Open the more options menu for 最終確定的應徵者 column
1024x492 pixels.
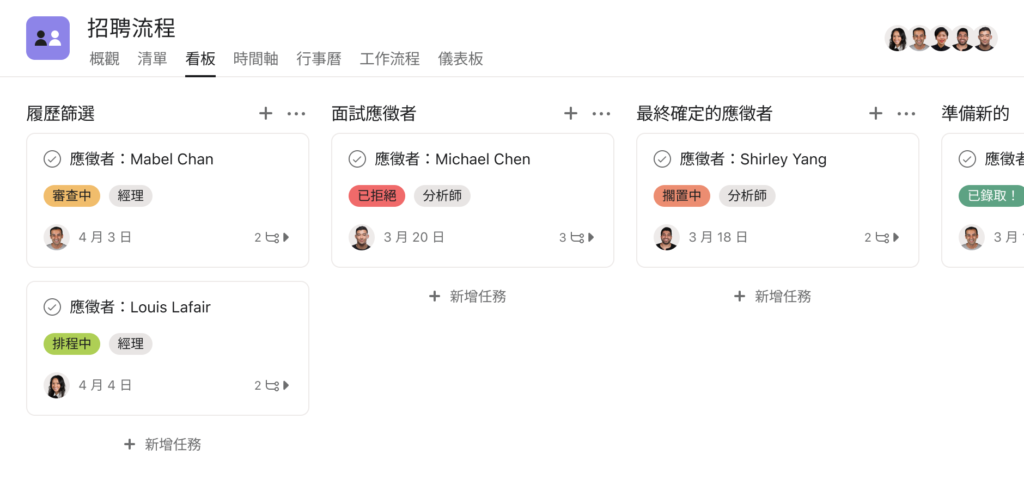coord(906,114)
